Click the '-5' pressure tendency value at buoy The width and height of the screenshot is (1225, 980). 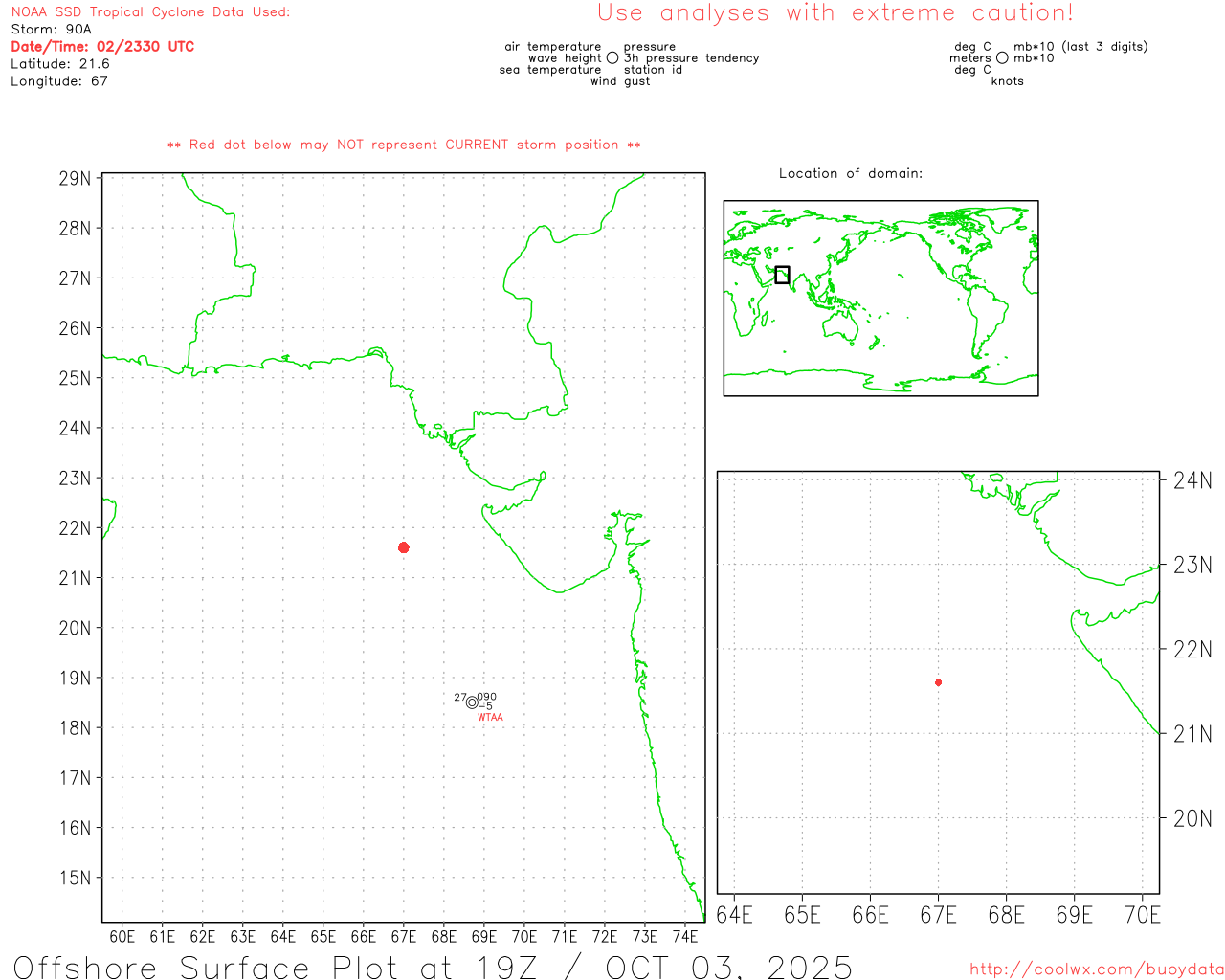[485, 706]
